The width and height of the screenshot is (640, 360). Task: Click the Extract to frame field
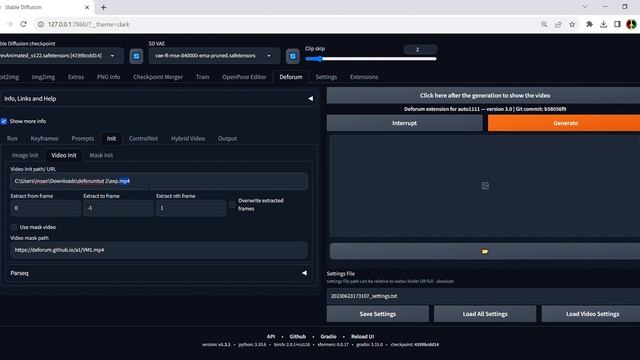(118, 208)
